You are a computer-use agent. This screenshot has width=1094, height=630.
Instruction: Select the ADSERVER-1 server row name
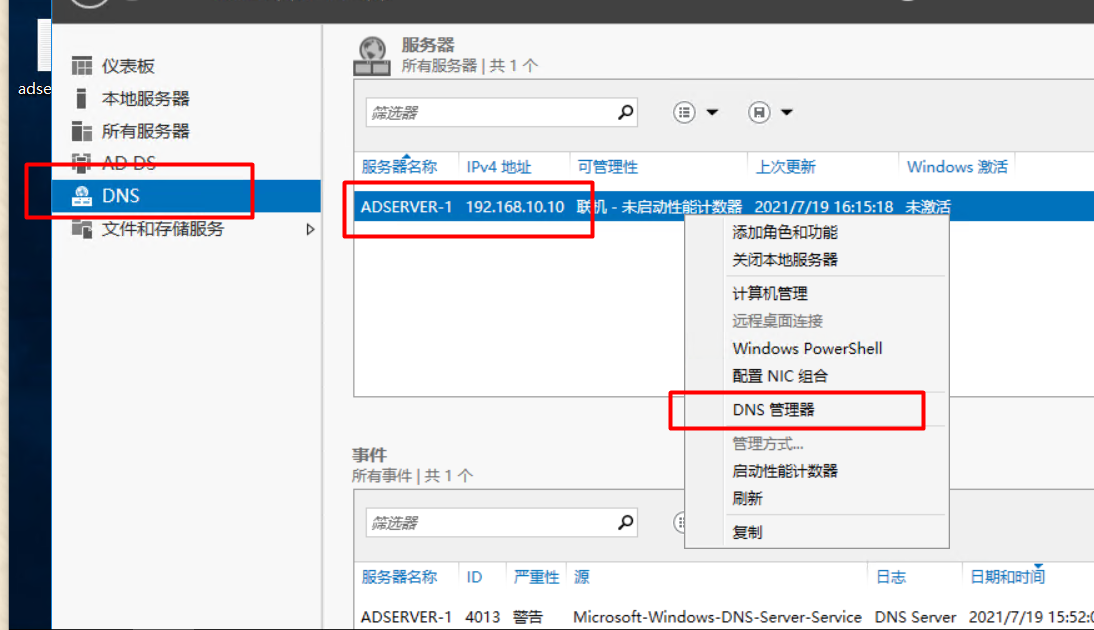pos(406,207)
